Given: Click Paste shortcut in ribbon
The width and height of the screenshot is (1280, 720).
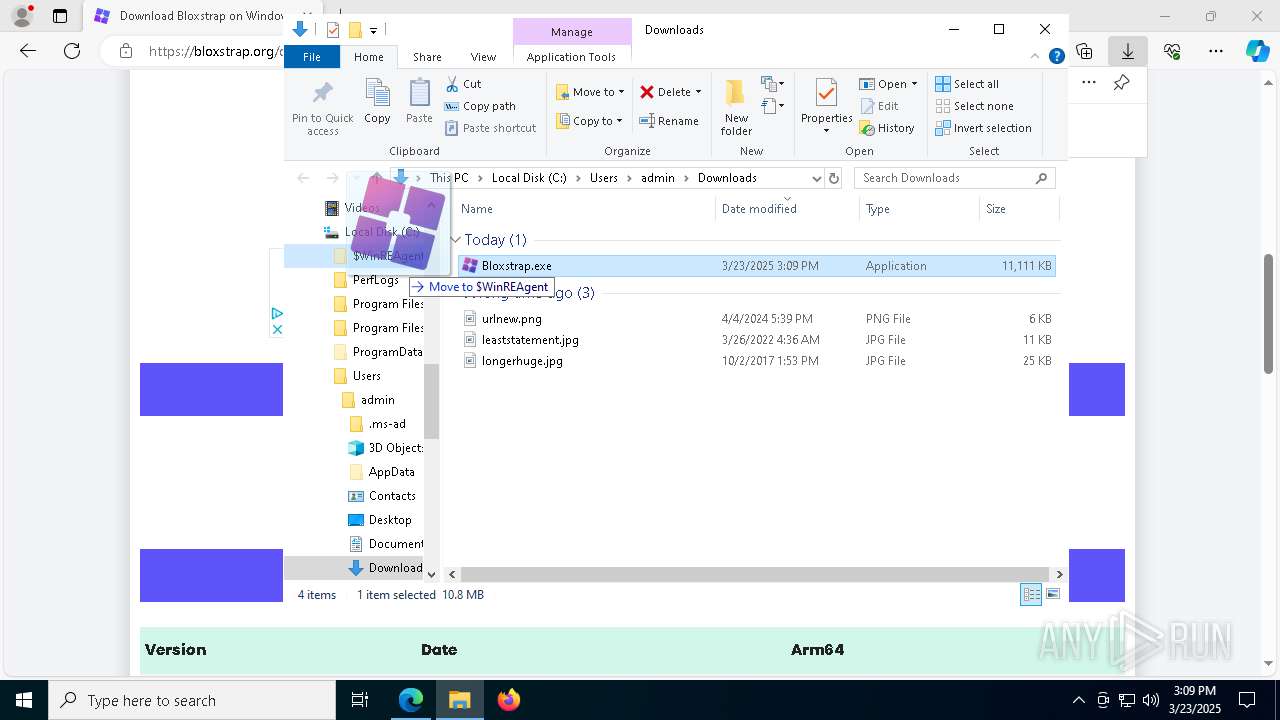Looking at the screenshot, I should click(x=490, y=128).
